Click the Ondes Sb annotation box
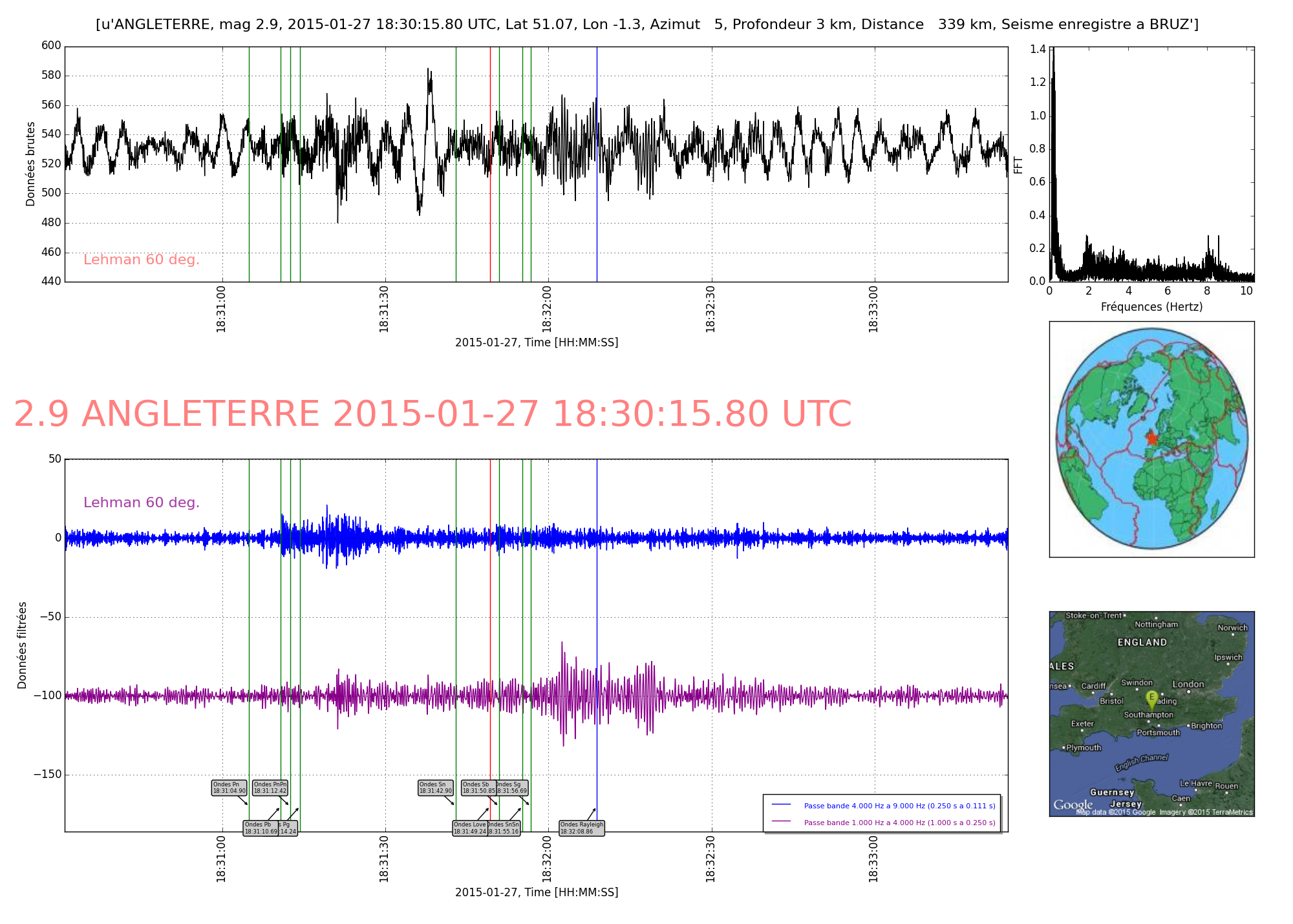 coord(478,788)
